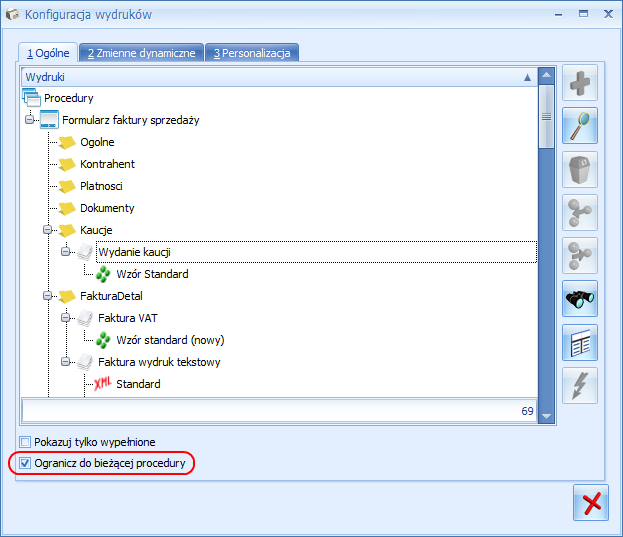Minimize the Konfiguracja wydruków window
This screenshot has height=537, width=623.
pos(559,14)
